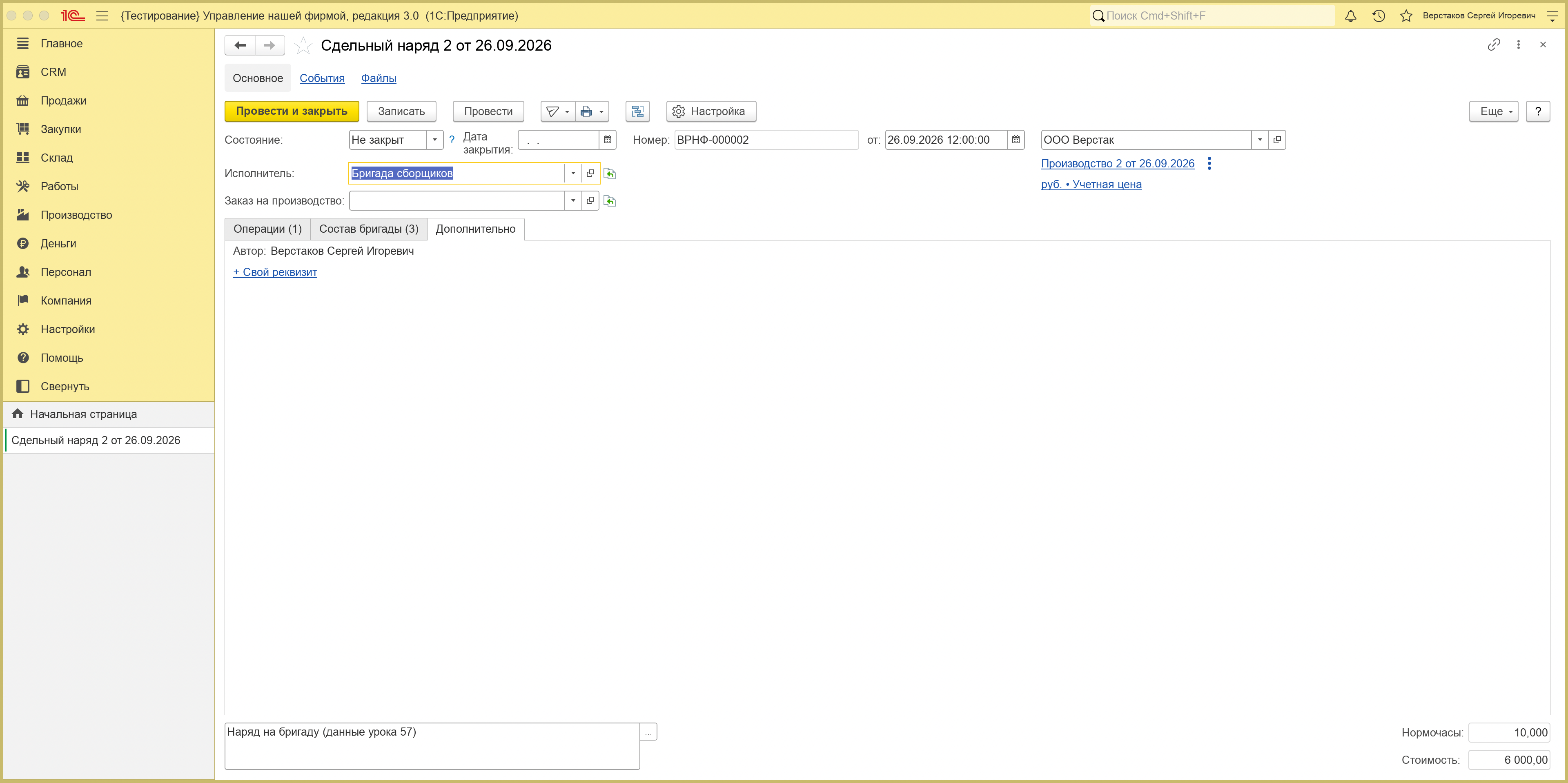Expand the Состояние dropdown list
1568x783 pixels.
point(434,140)
